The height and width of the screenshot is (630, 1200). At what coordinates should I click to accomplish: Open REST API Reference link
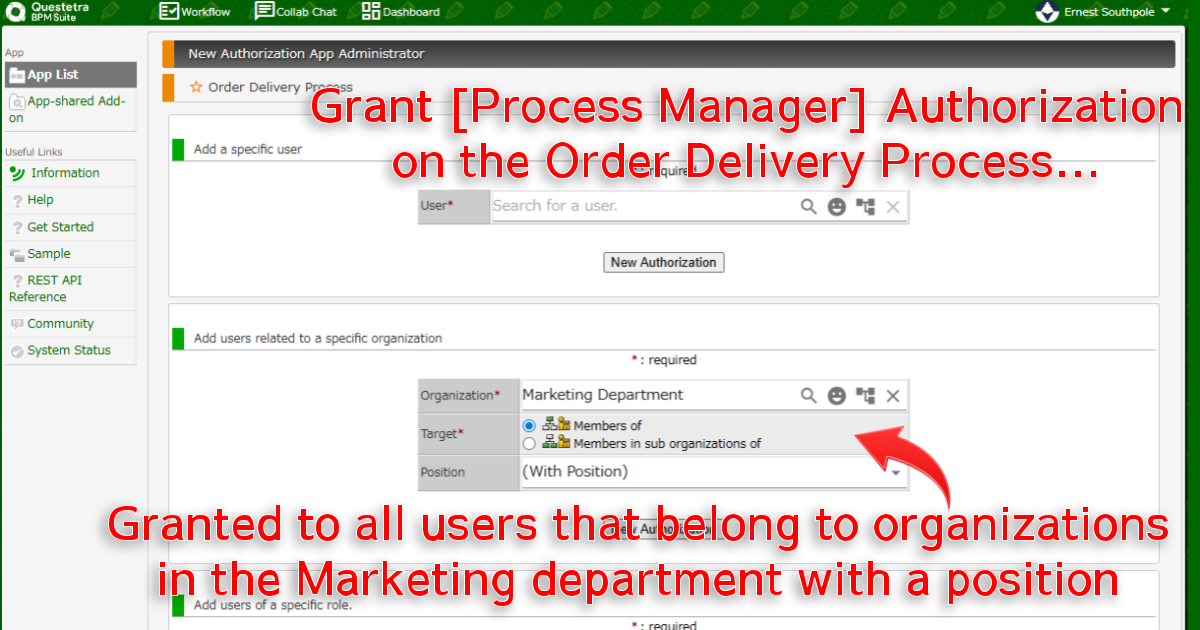[x=46, y=288]
